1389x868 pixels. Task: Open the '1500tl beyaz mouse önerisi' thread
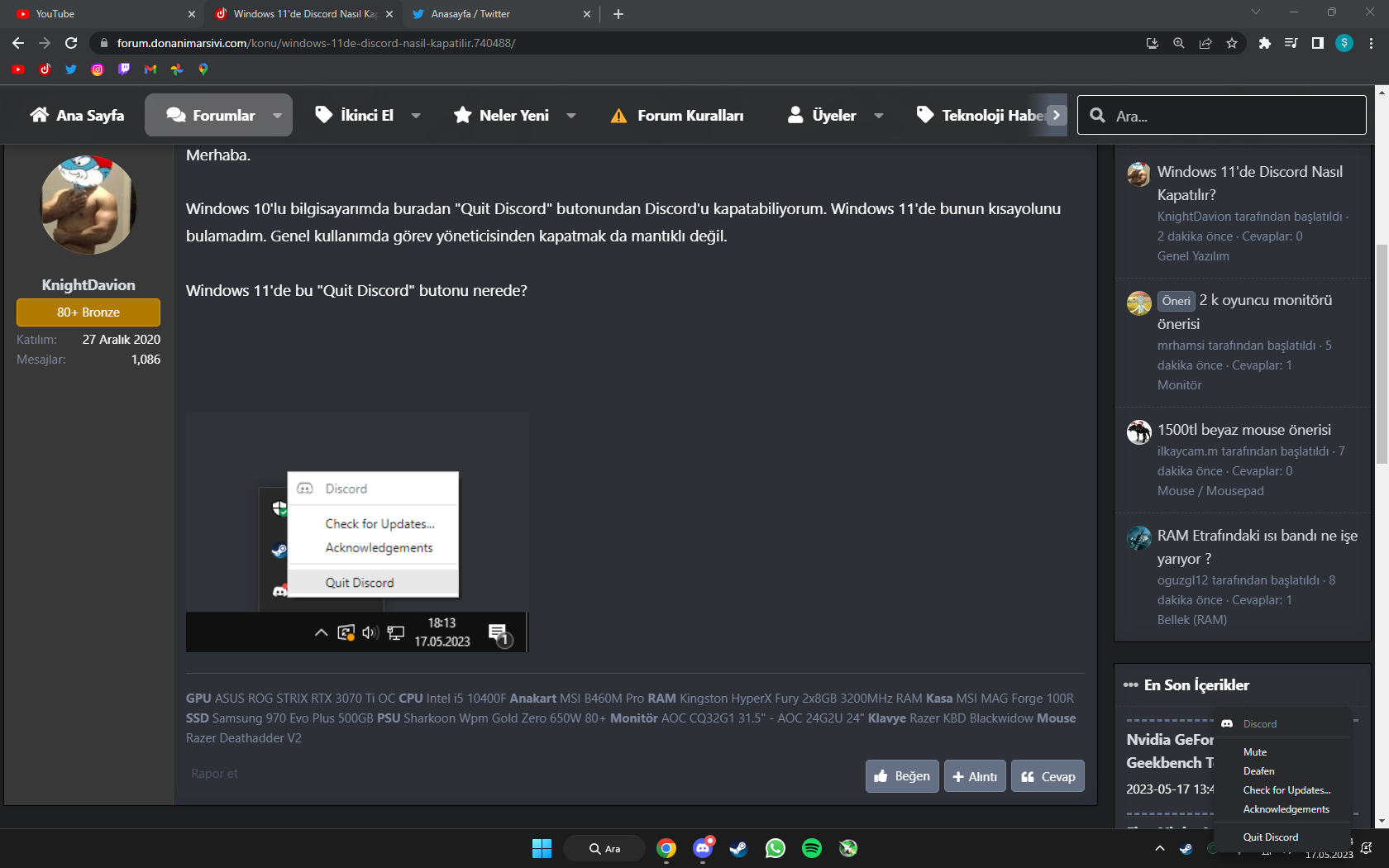[1244, 430]
